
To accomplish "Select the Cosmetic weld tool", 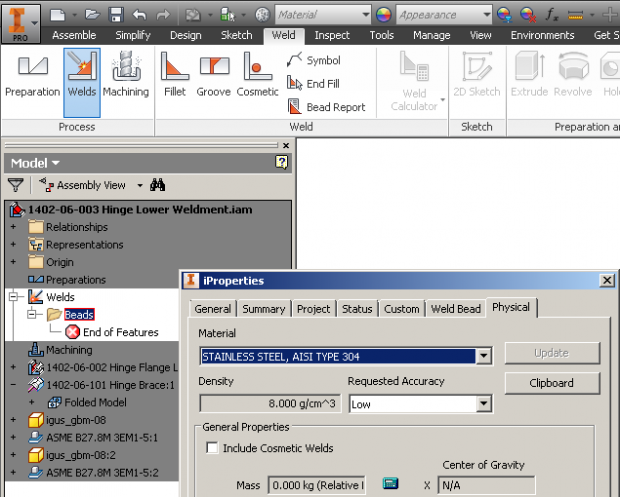I will pyautogui.click(x=257, y=75).
